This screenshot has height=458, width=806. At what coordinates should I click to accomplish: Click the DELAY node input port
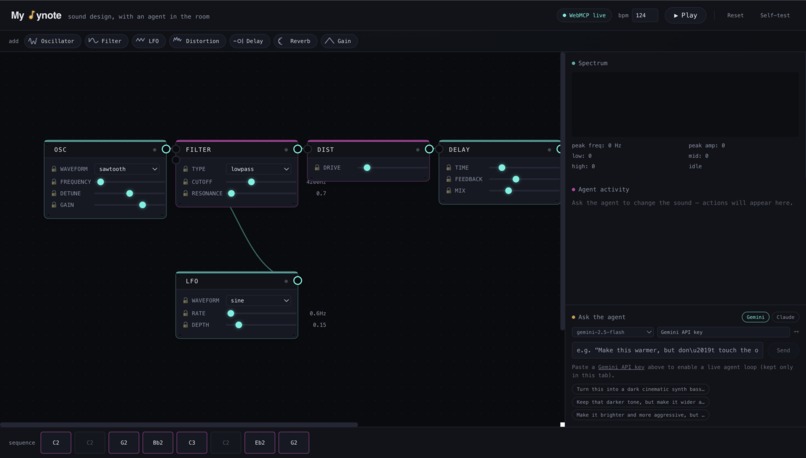point(439,149)
